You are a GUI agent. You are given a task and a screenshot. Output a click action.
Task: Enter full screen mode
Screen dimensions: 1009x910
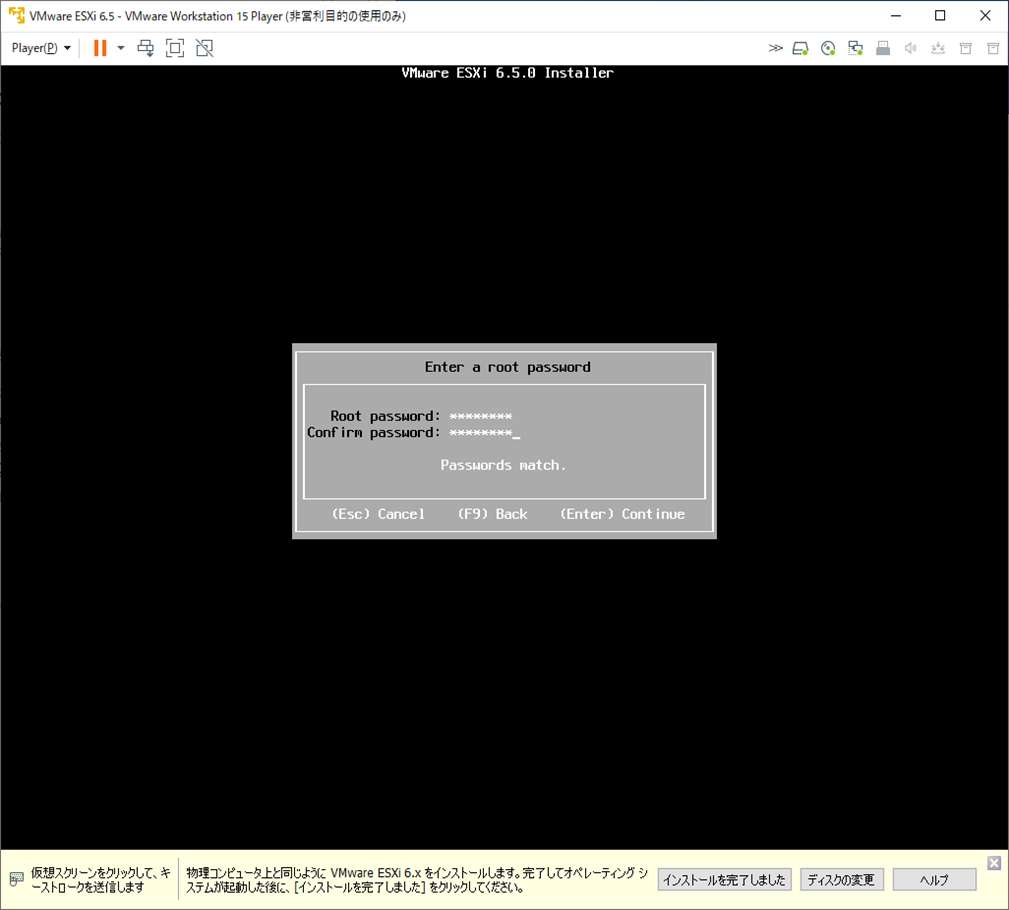tap(175, 48)
